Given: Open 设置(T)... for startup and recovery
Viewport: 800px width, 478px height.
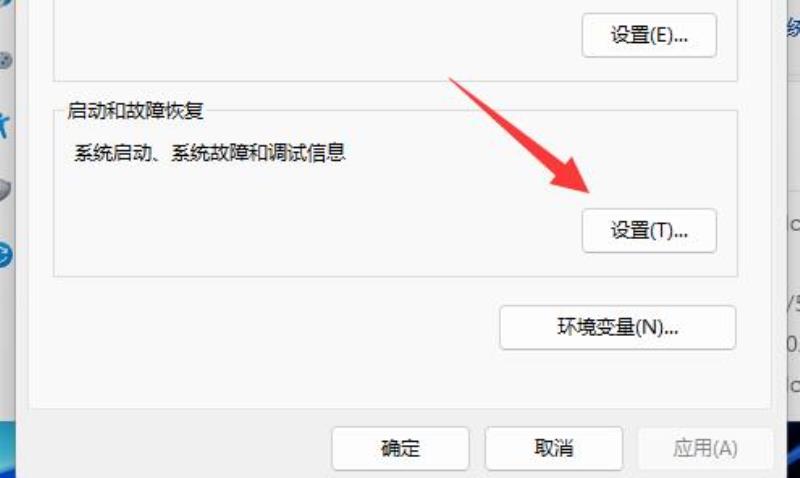Looking at the screenshot, I should (649, 231).
